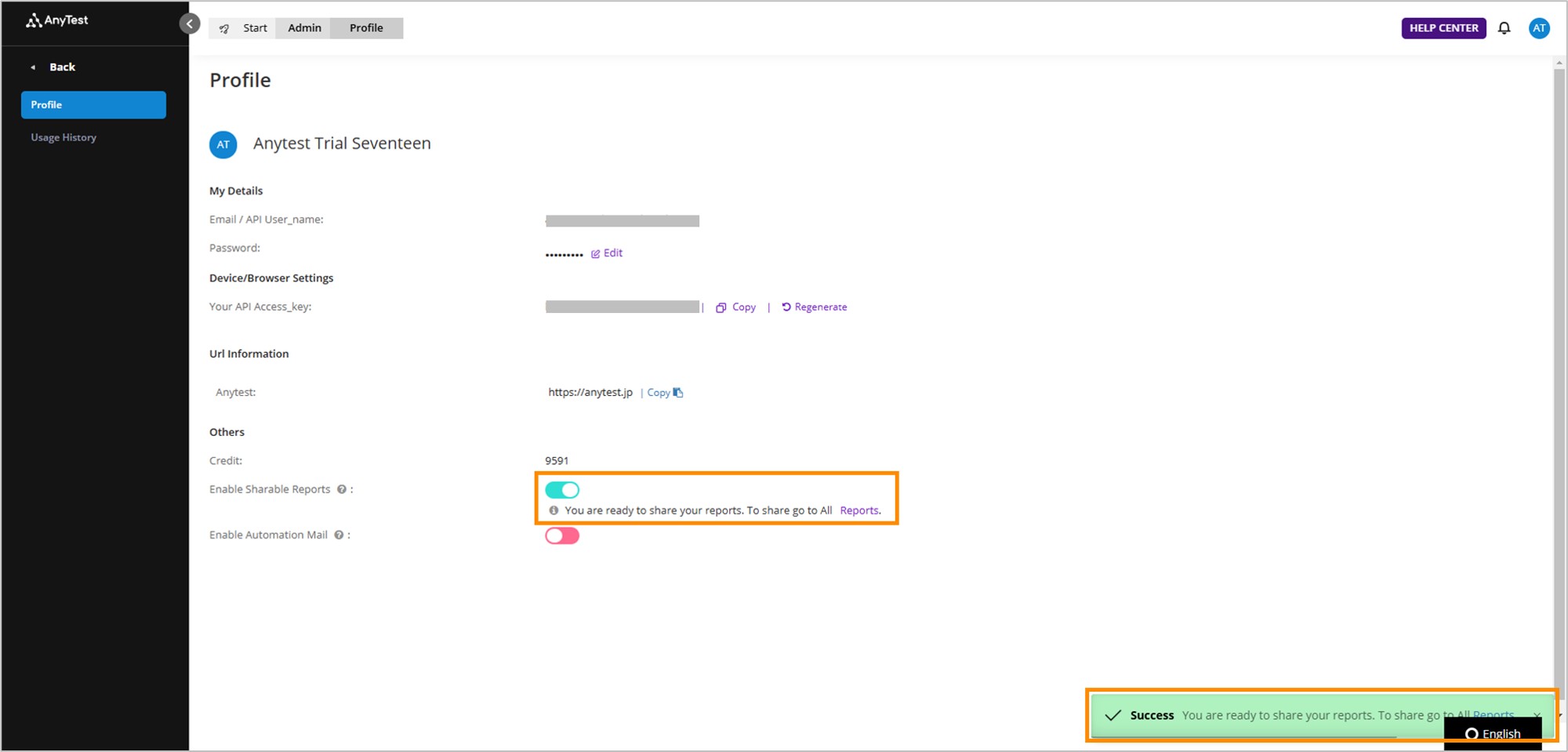Open the English language selector
This screenshot has height=752, width=1568.
point(1493,734)
